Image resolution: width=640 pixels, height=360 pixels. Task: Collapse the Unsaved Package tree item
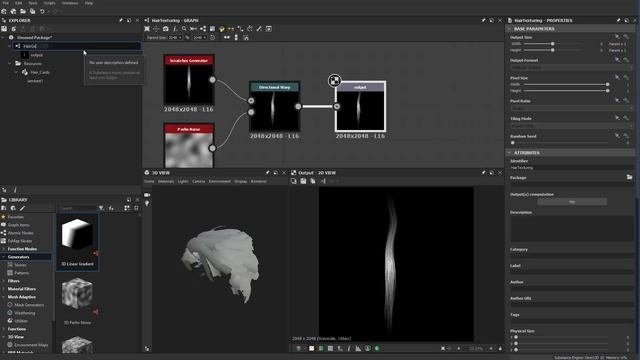tap(3, 38)
